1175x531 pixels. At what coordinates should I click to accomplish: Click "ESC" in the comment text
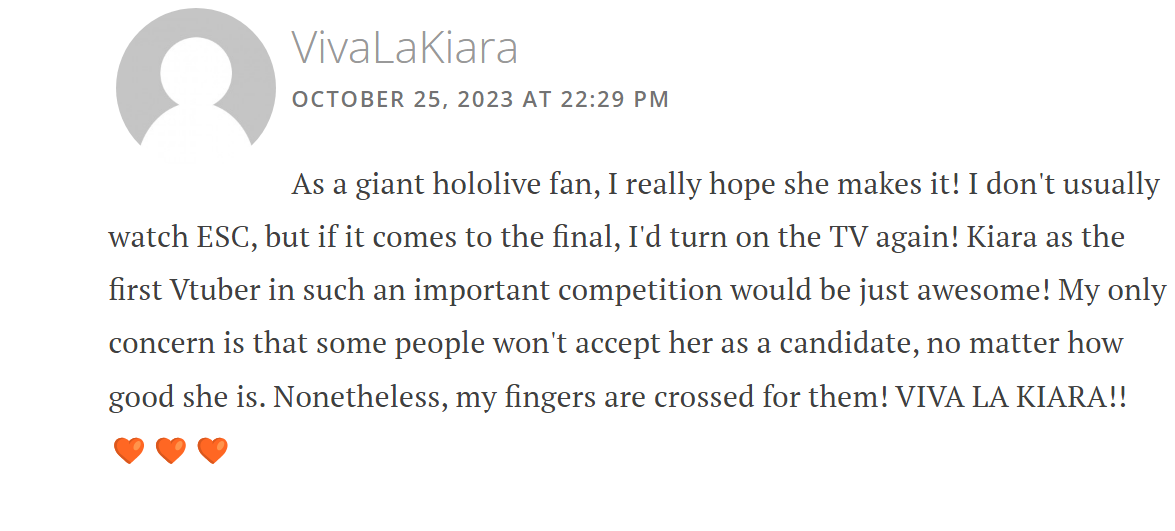223,238
